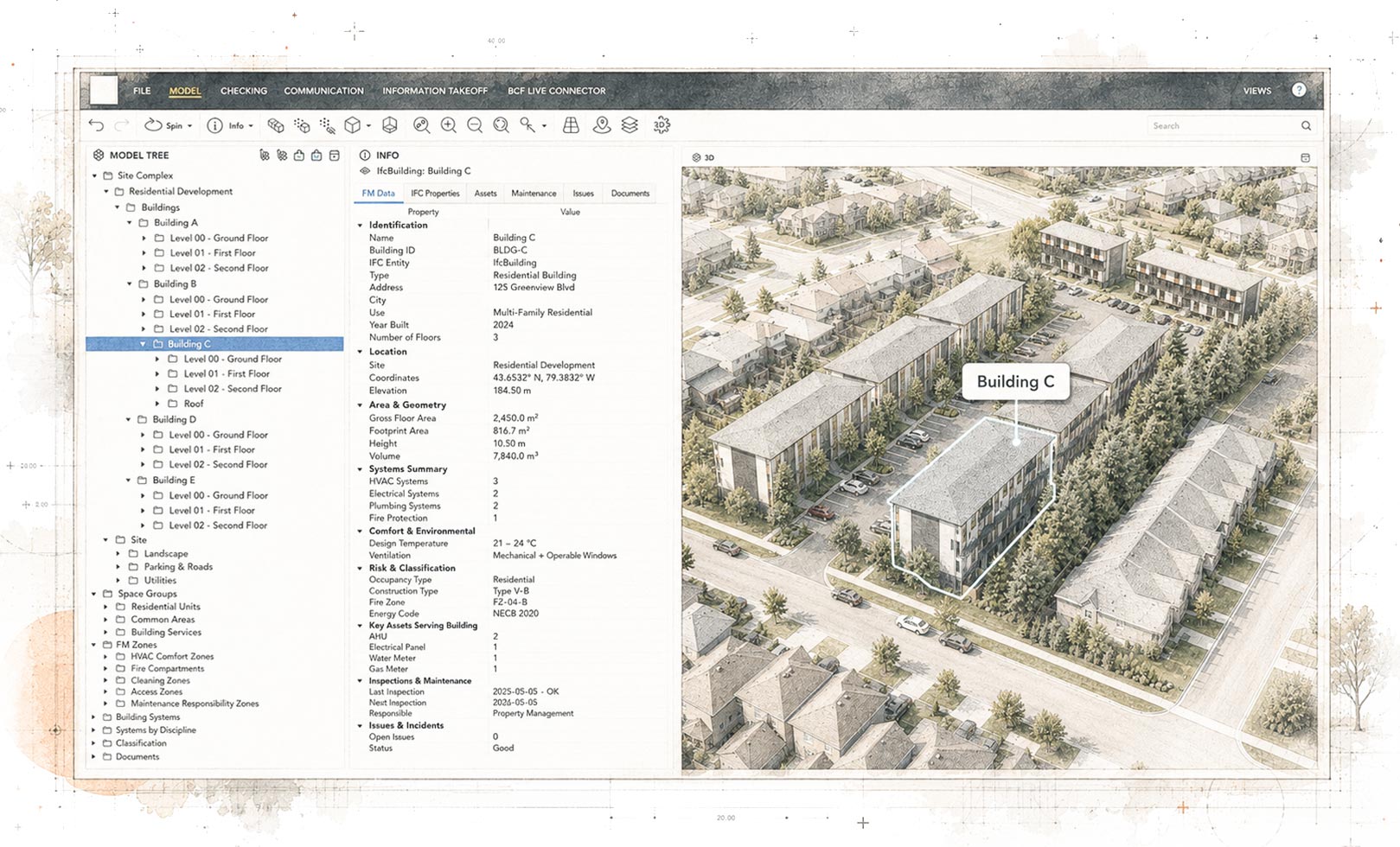The height and width of the screenshot is (847, 1400).
Task: Open the COMMUNICATION tab
Action: [323, 91]
